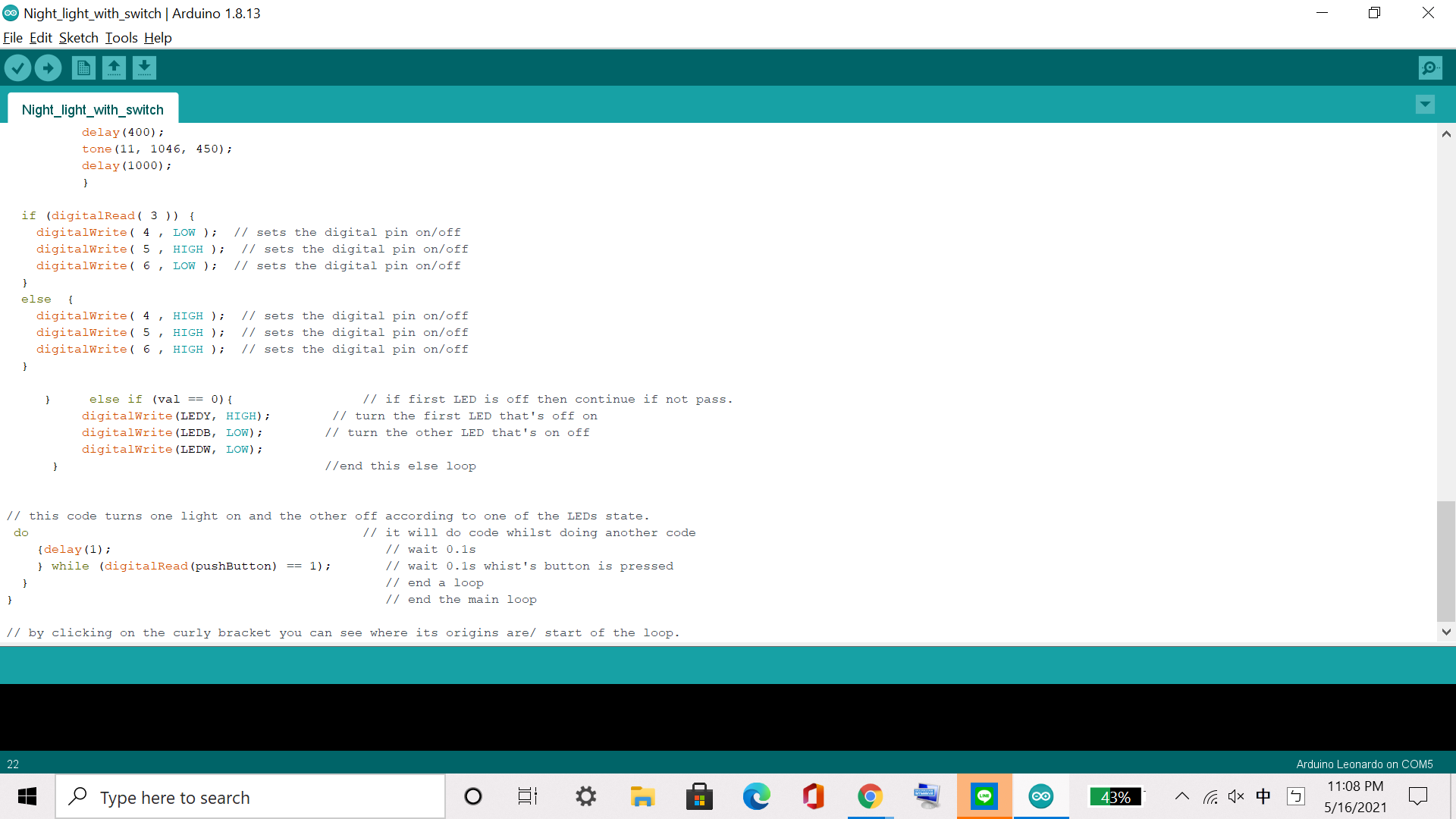Image resolution: width=1456 pixels, height=819 pixels.
Task: Open the Help menu
Action: point(158,38)
